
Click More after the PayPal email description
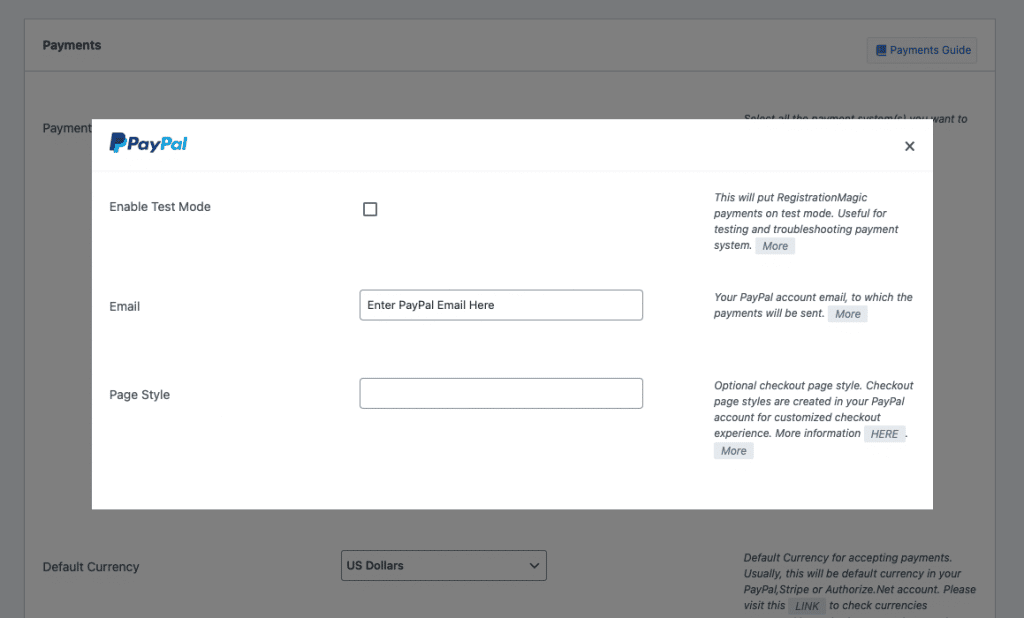point(847,313)
